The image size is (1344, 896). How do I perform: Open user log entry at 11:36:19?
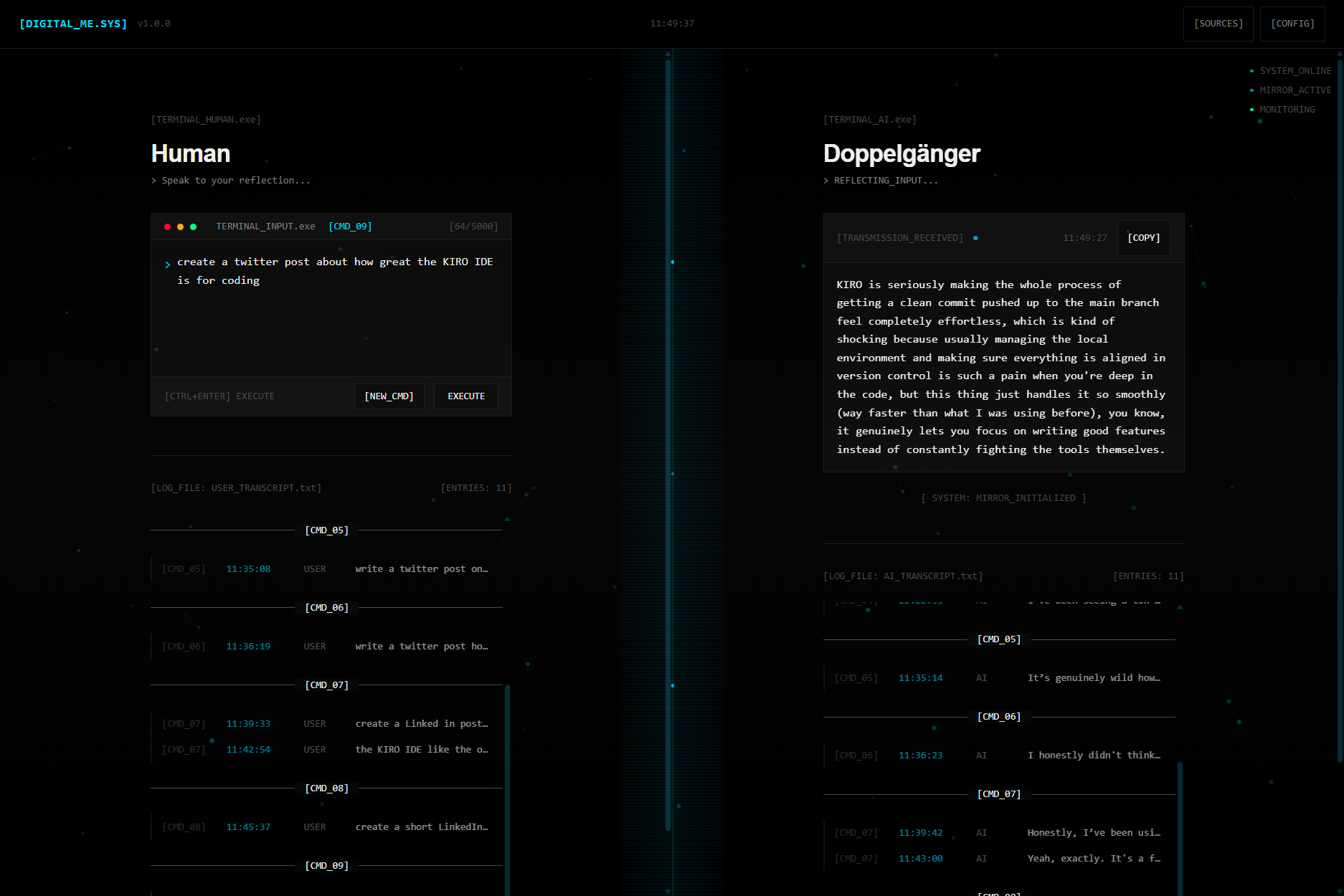[x=326, y=647]
